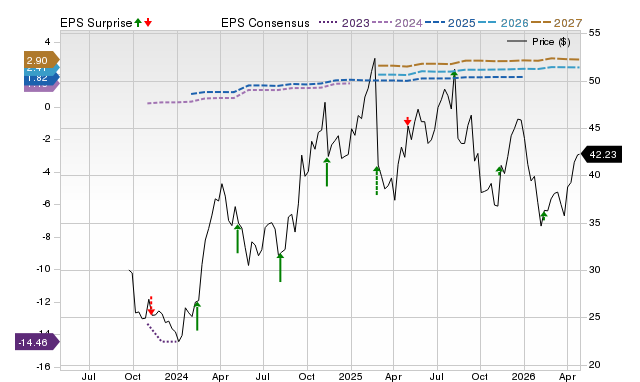
Task: Click the purple -14.46 value tag
Action: point(37,342)
